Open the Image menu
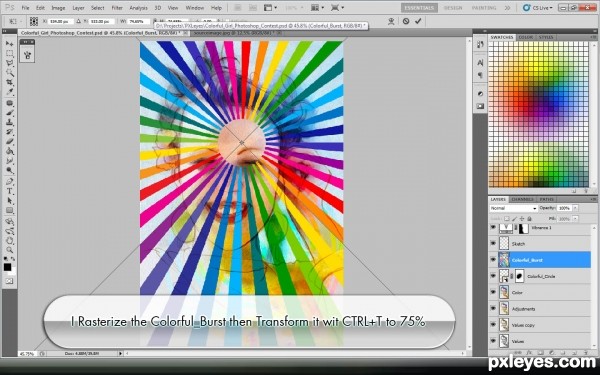 tap(58, 8)
